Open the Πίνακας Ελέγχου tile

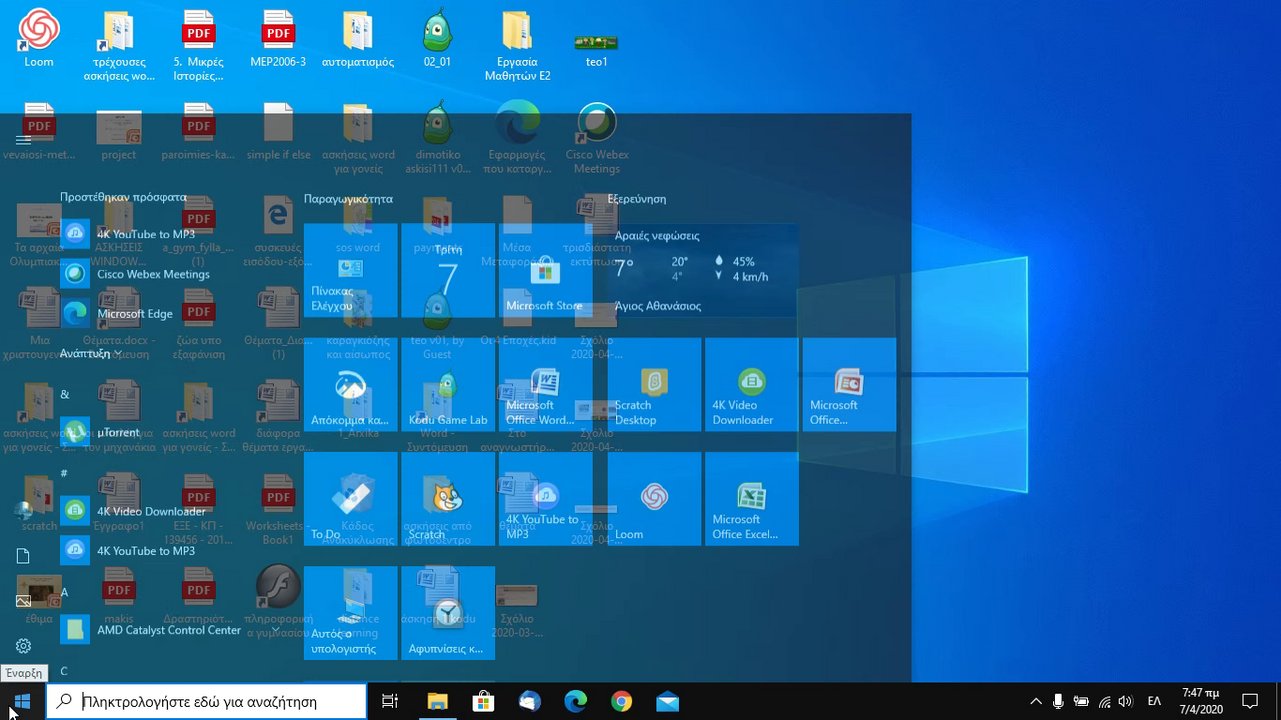[x=350, y=270]
